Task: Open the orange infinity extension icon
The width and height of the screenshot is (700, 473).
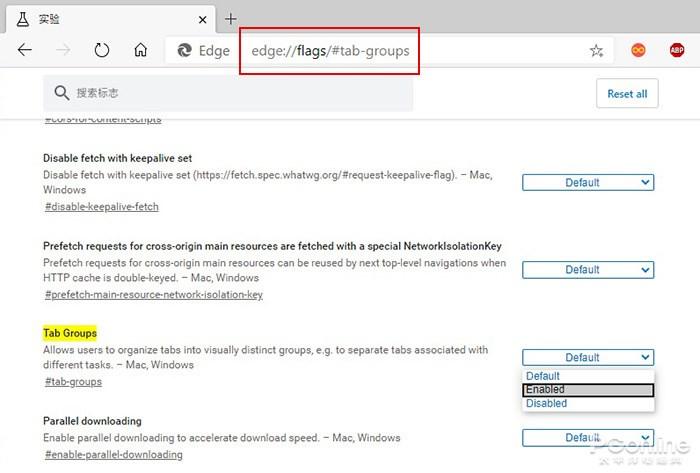Action: [638, 50]
